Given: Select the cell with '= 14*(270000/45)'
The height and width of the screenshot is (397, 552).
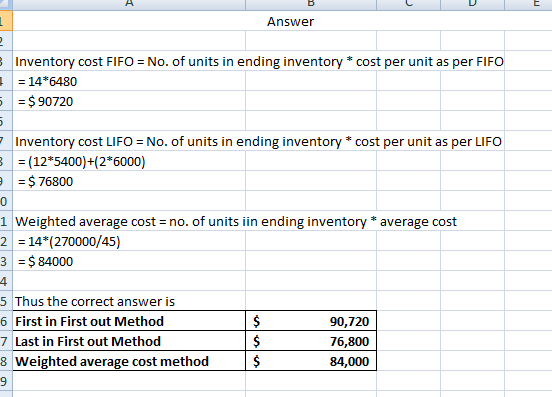Looking at the screenshot, I should coord(129,241).
